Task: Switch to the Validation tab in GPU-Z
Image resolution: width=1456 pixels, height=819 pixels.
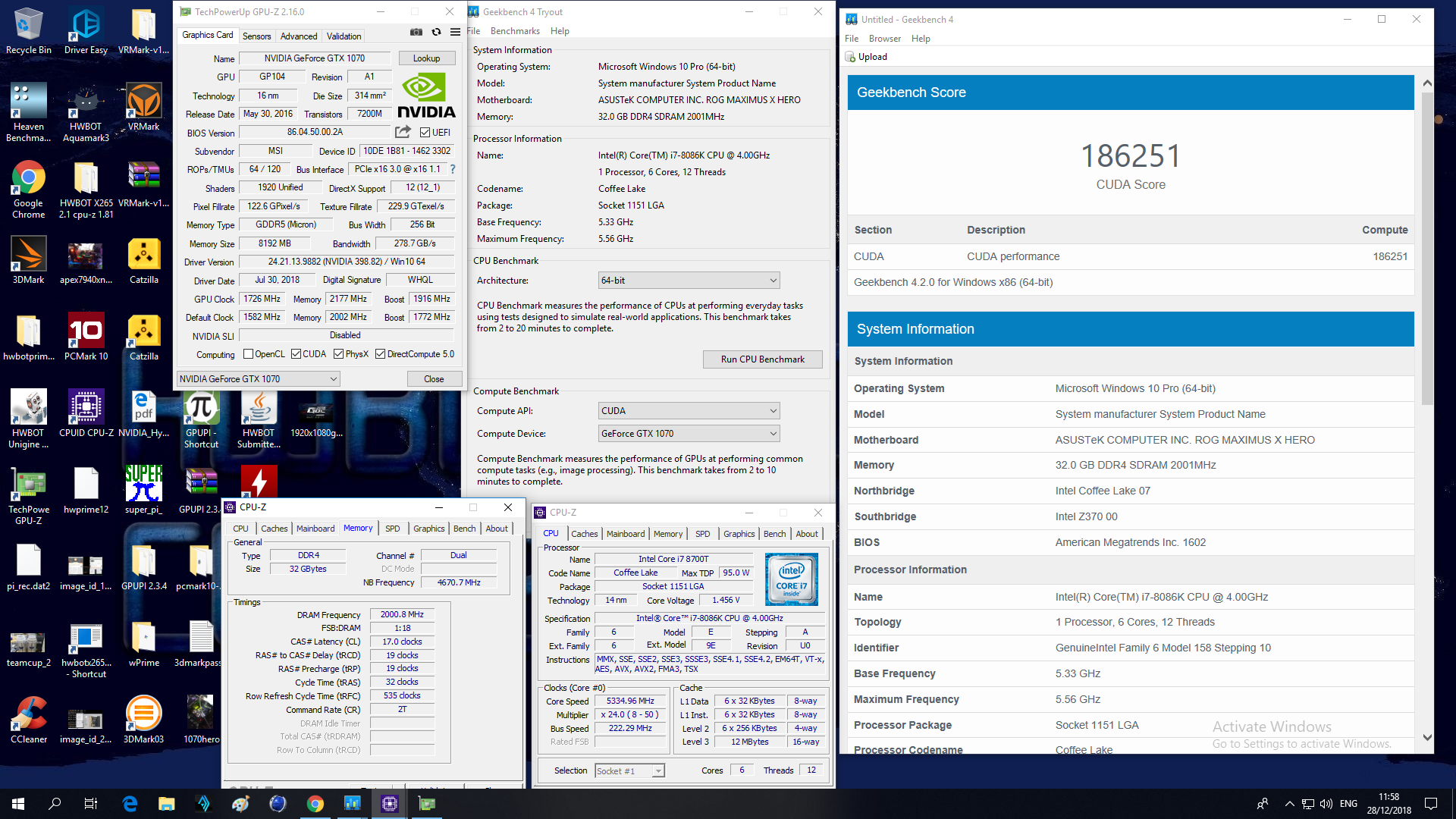Action: [344, 36]
